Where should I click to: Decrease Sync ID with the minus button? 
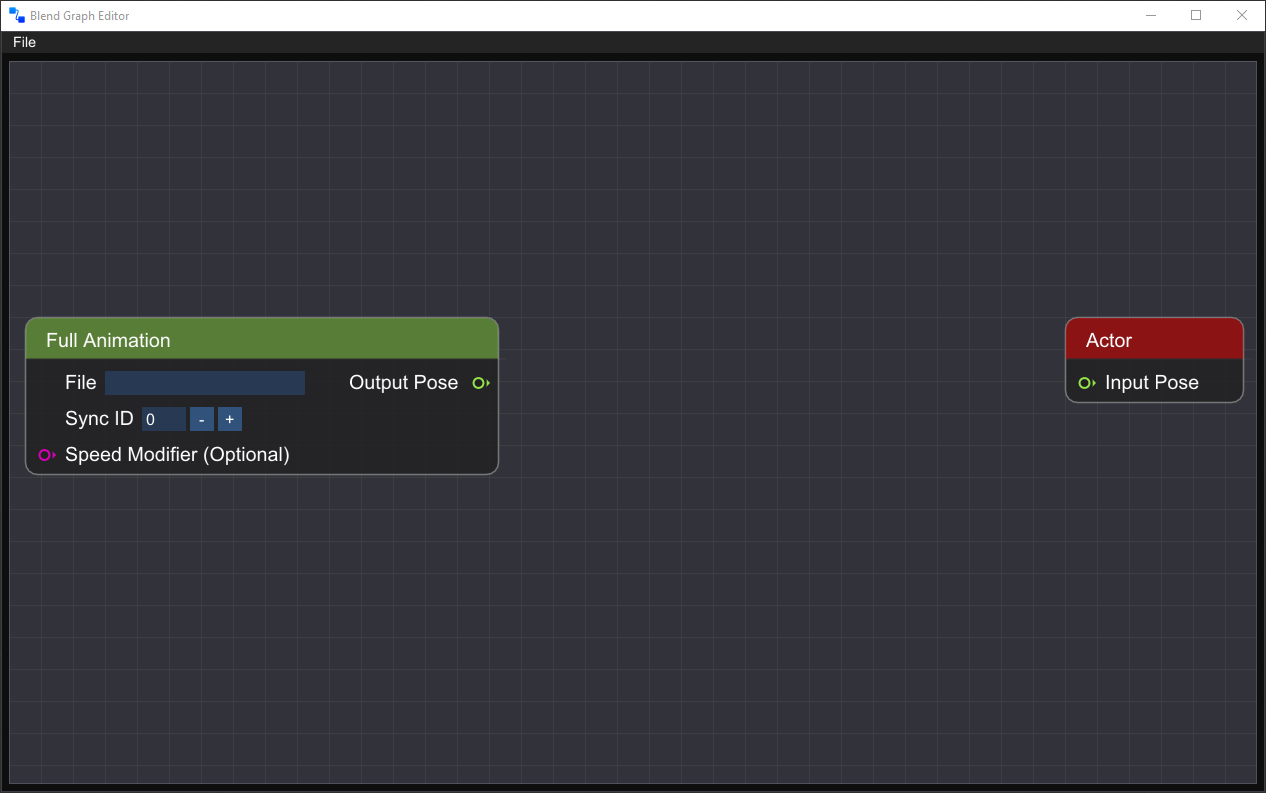click(202, 419)
